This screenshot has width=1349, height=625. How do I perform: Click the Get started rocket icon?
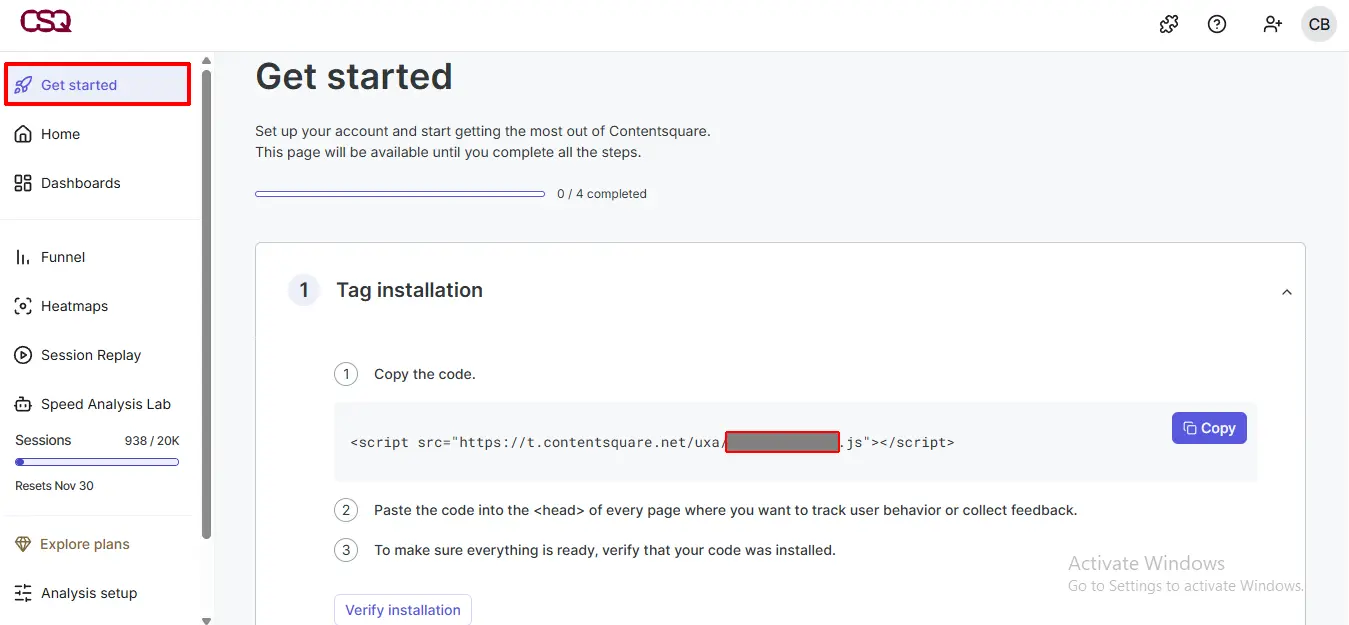23,85
